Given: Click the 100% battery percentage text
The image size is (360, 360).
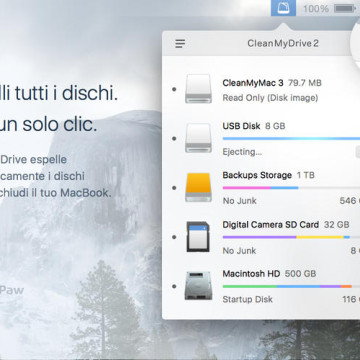Looking at the screenshot, I should (x=316, y=9).
